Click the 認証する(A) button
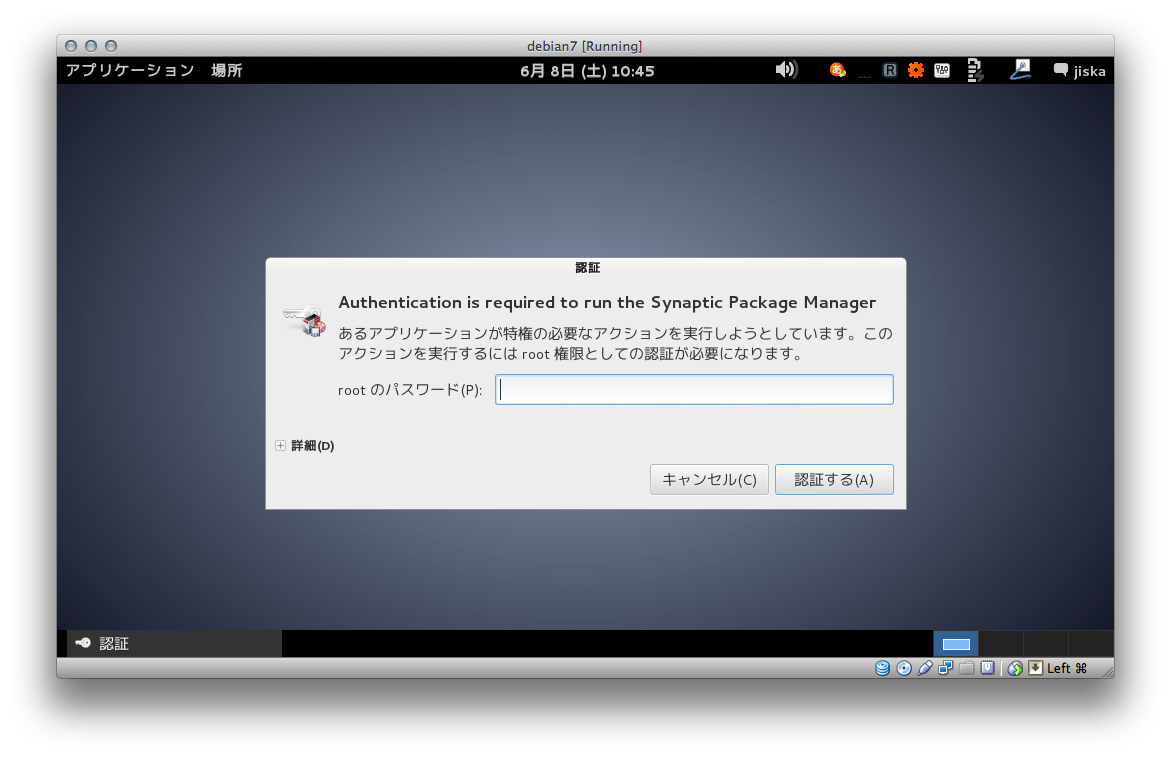1171x757 pixels. tap(833, 479)
